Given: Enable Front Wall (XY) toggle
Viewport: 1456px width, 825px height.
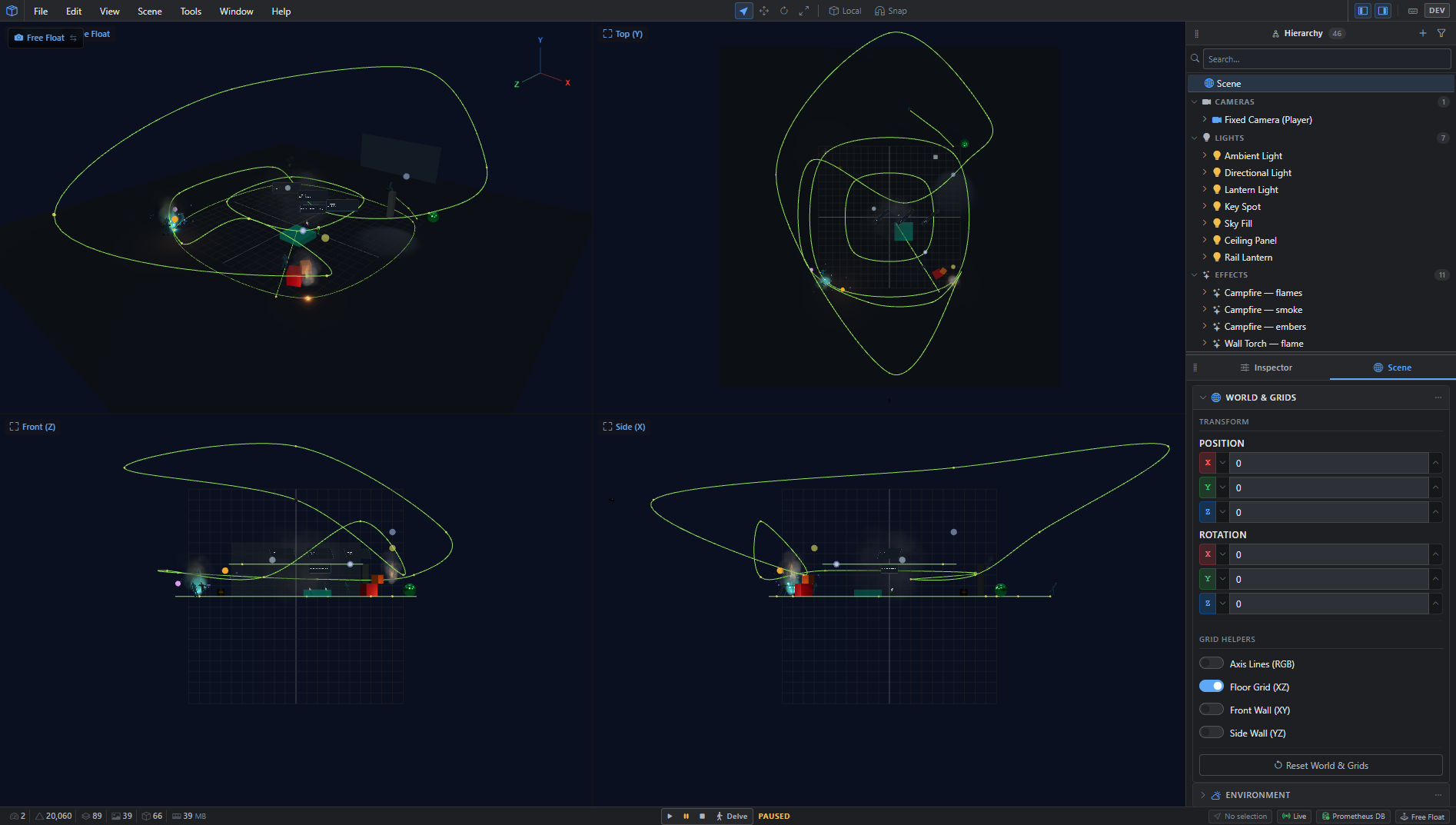Looking at the screenshot, I should pyautogui.click(x=1212, y=710).
